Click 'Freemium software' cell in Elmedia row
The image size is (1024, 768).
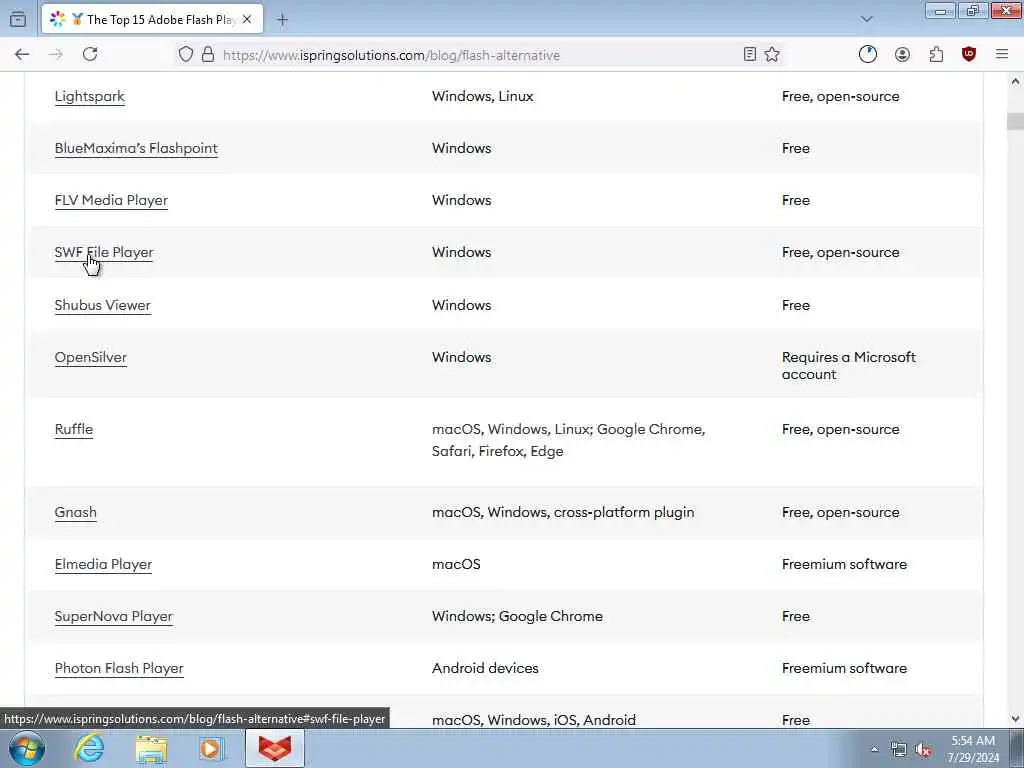tap(844, 564)
